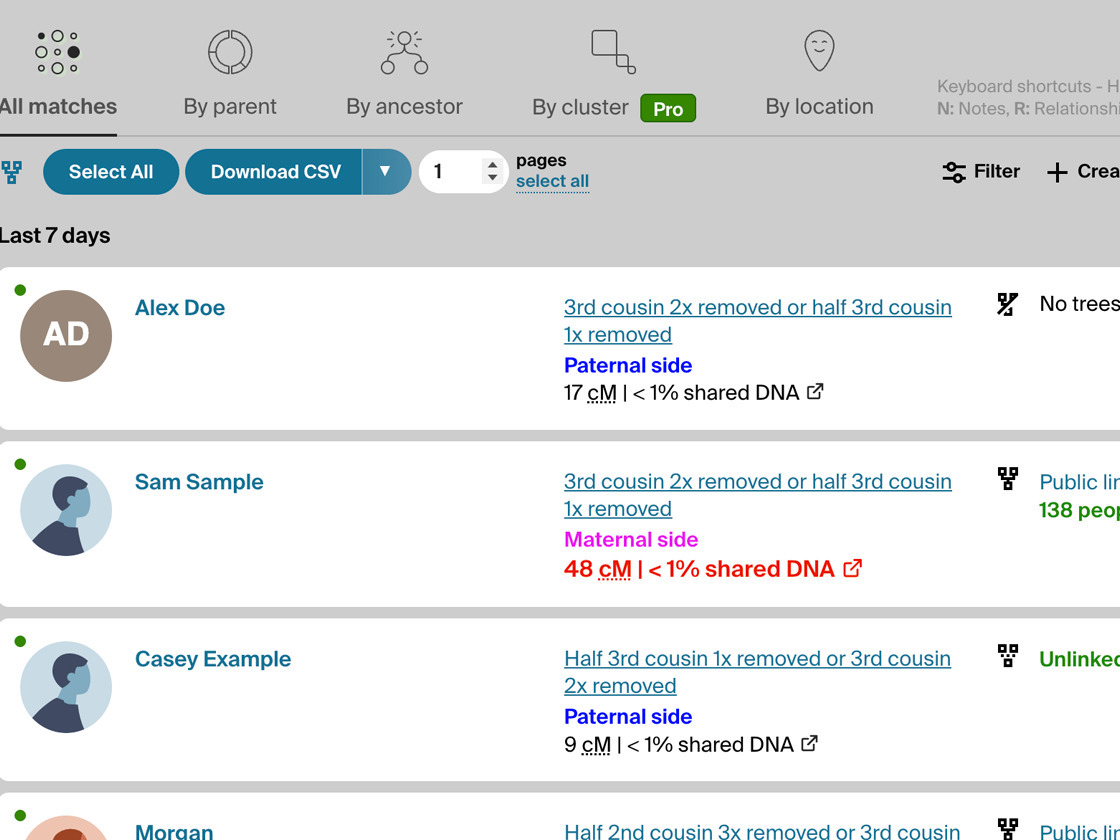Image resolution: width=1120 pixels, height=840 pixels.
Task: Click the tree icon left of Select All
Action: [11, 172]
